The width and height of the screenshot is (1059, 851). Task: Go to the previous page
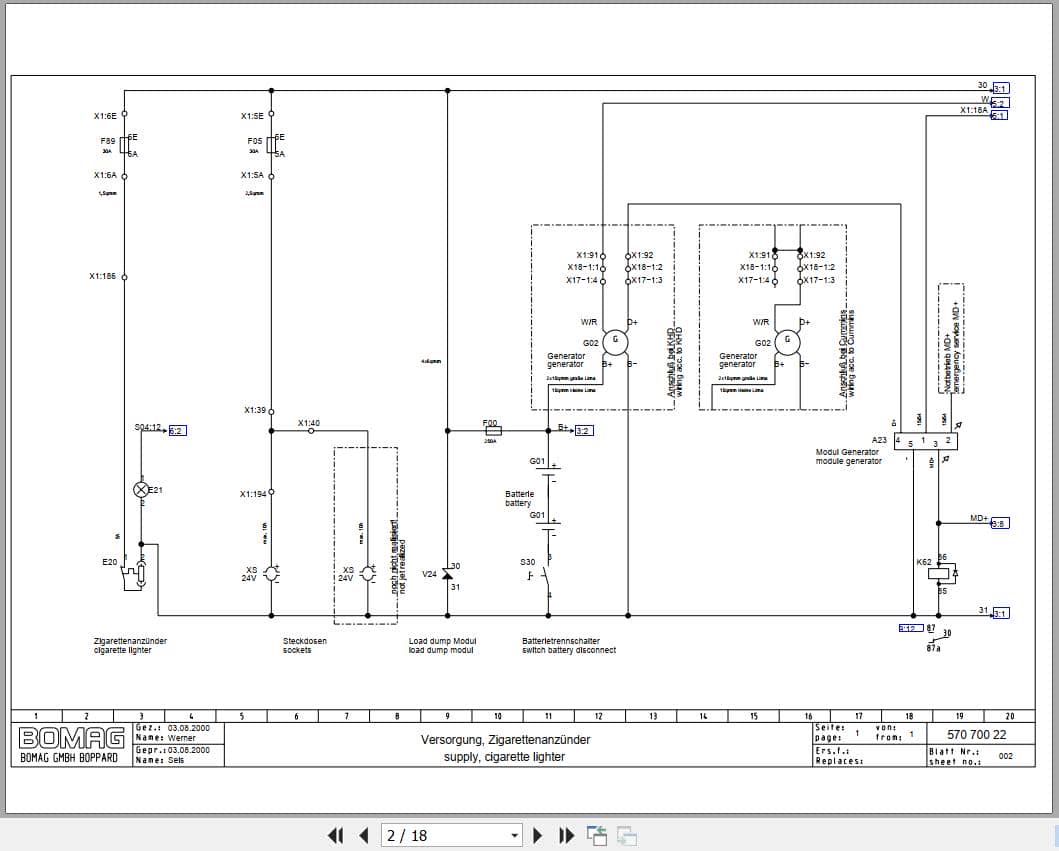[364, 835]
